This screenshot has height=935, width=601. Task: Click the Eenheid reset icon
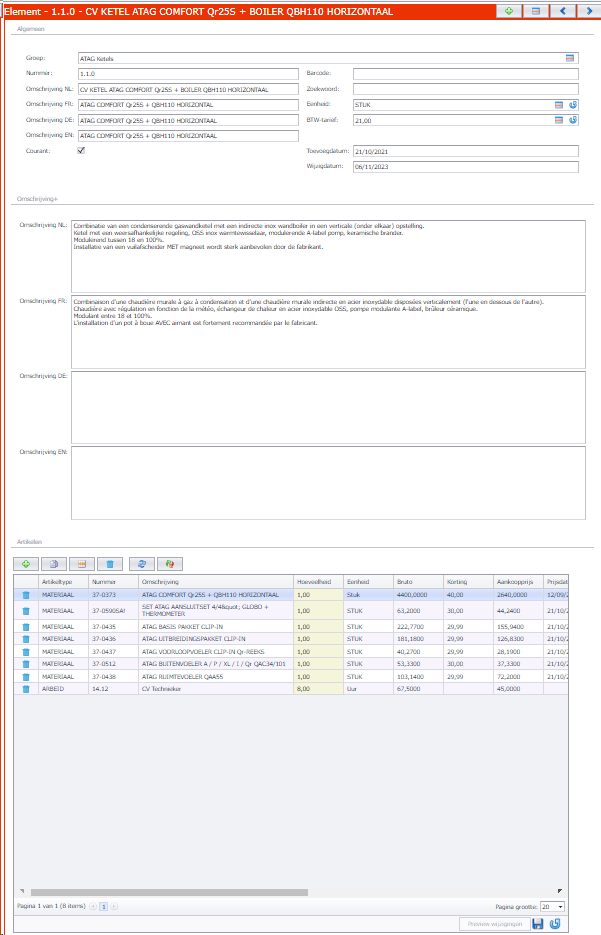pyautogui.click(x=572, y=104)
